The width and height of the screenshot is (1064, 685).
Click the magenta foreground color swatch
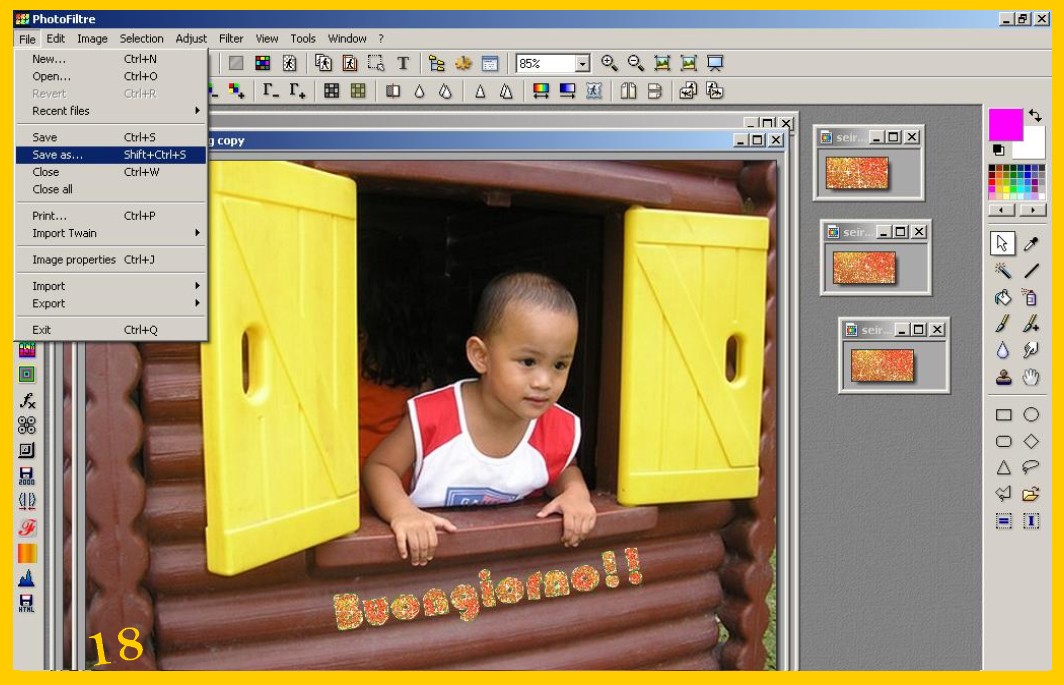click(1004, 124)
